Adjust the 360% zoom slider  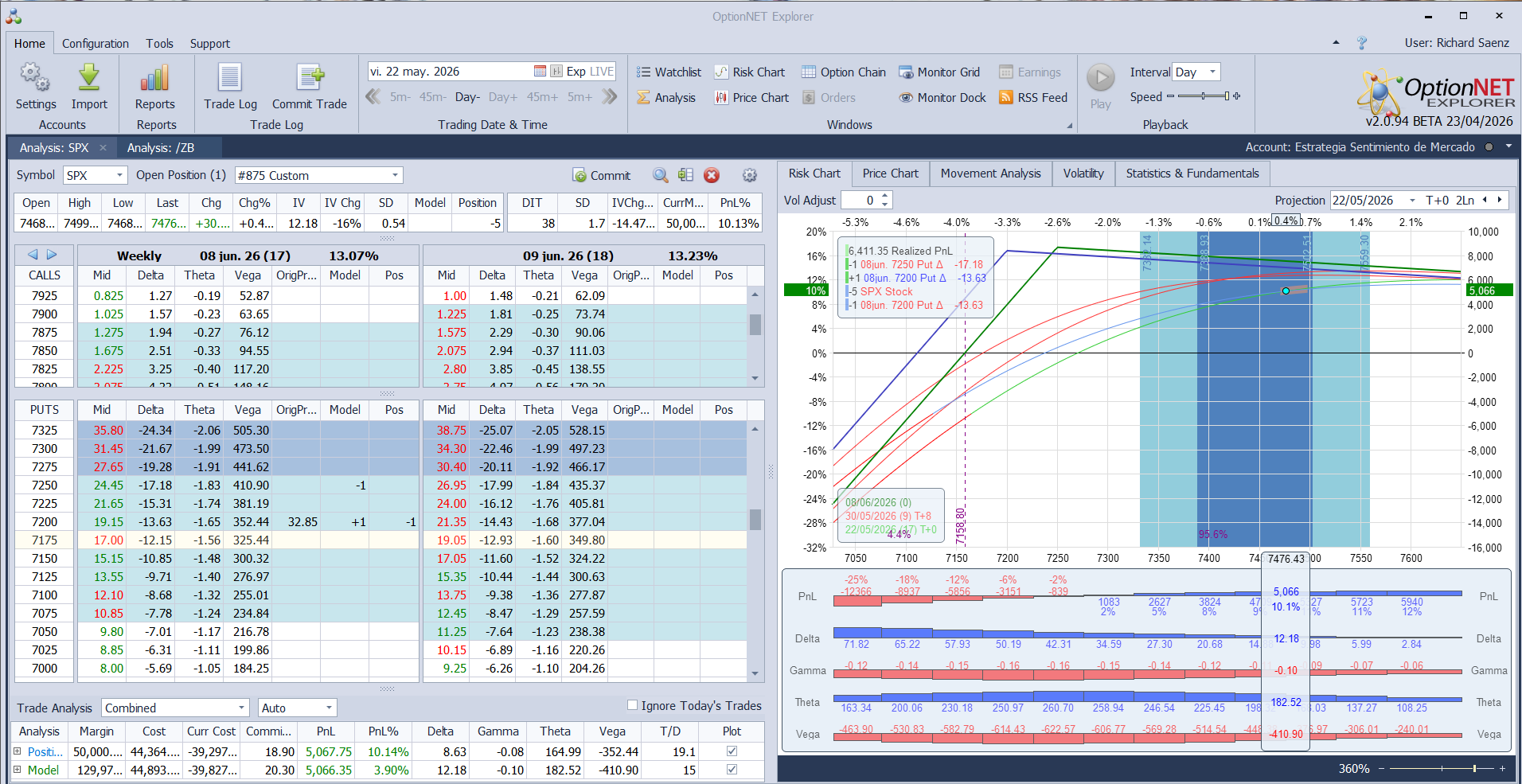click(x=1442, y=769)
